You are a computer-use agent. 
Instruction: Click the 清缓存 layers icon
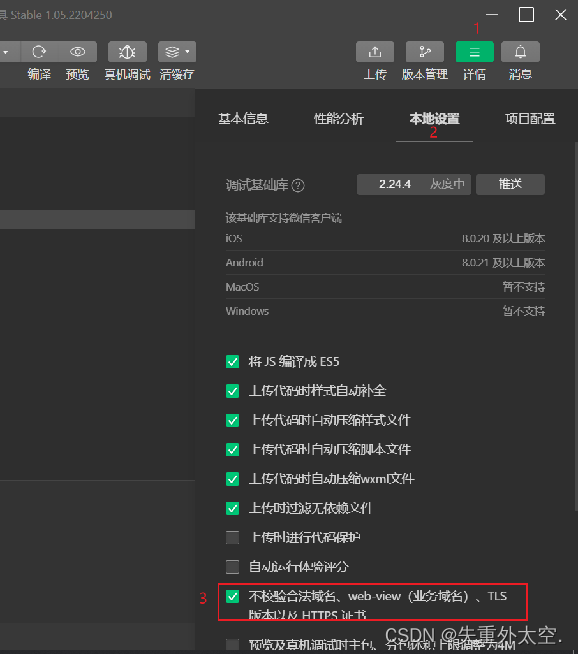172,52
